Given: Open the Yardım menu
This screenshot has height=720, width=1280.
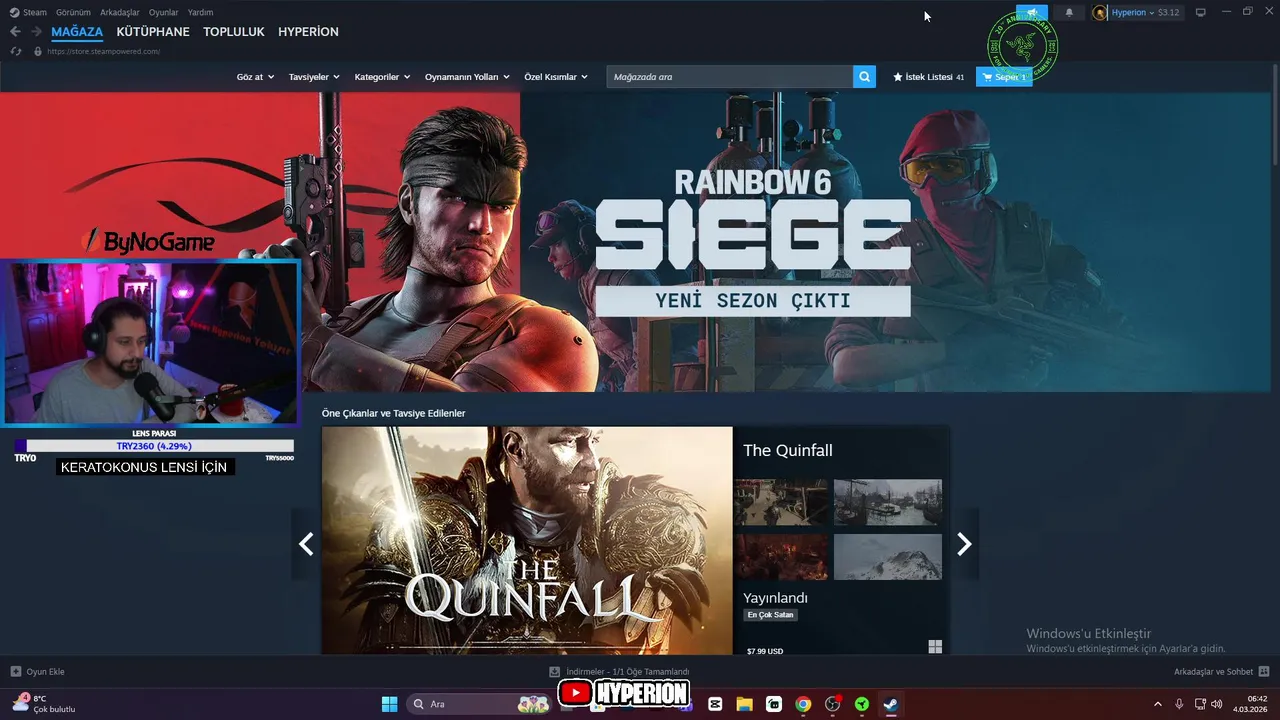Looking at the screenshot, I should [200, 12].
